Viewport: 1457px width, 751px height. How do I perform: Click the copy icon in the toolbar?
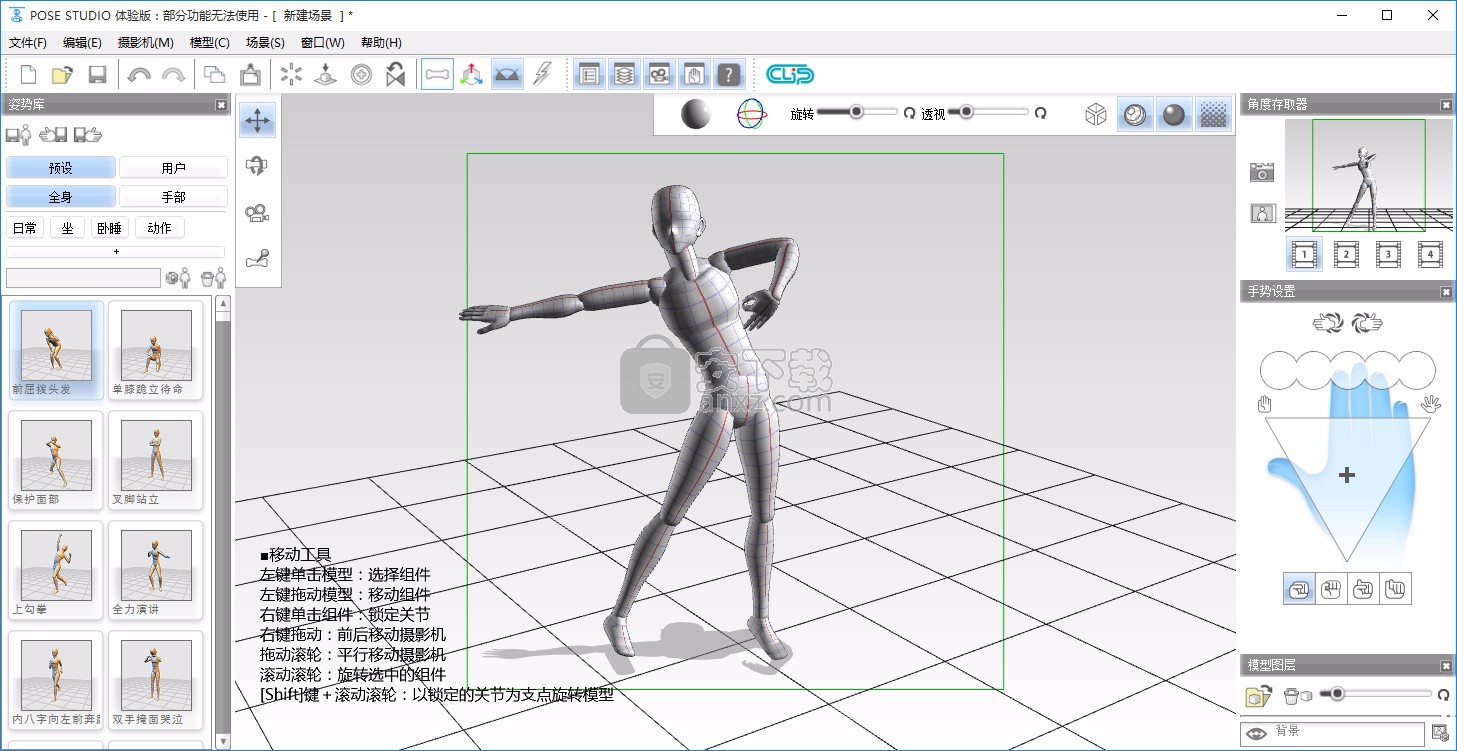coord(214,75)
